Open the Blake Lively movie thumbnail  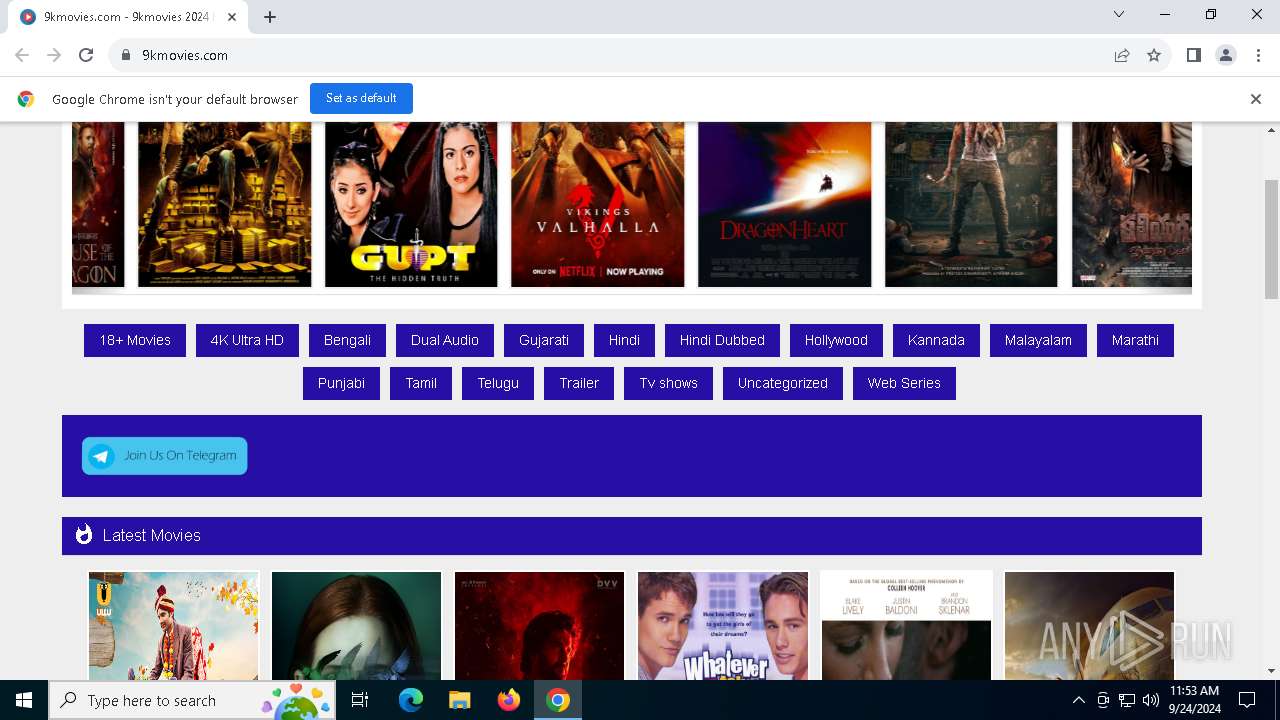click(x=907, y=626)
